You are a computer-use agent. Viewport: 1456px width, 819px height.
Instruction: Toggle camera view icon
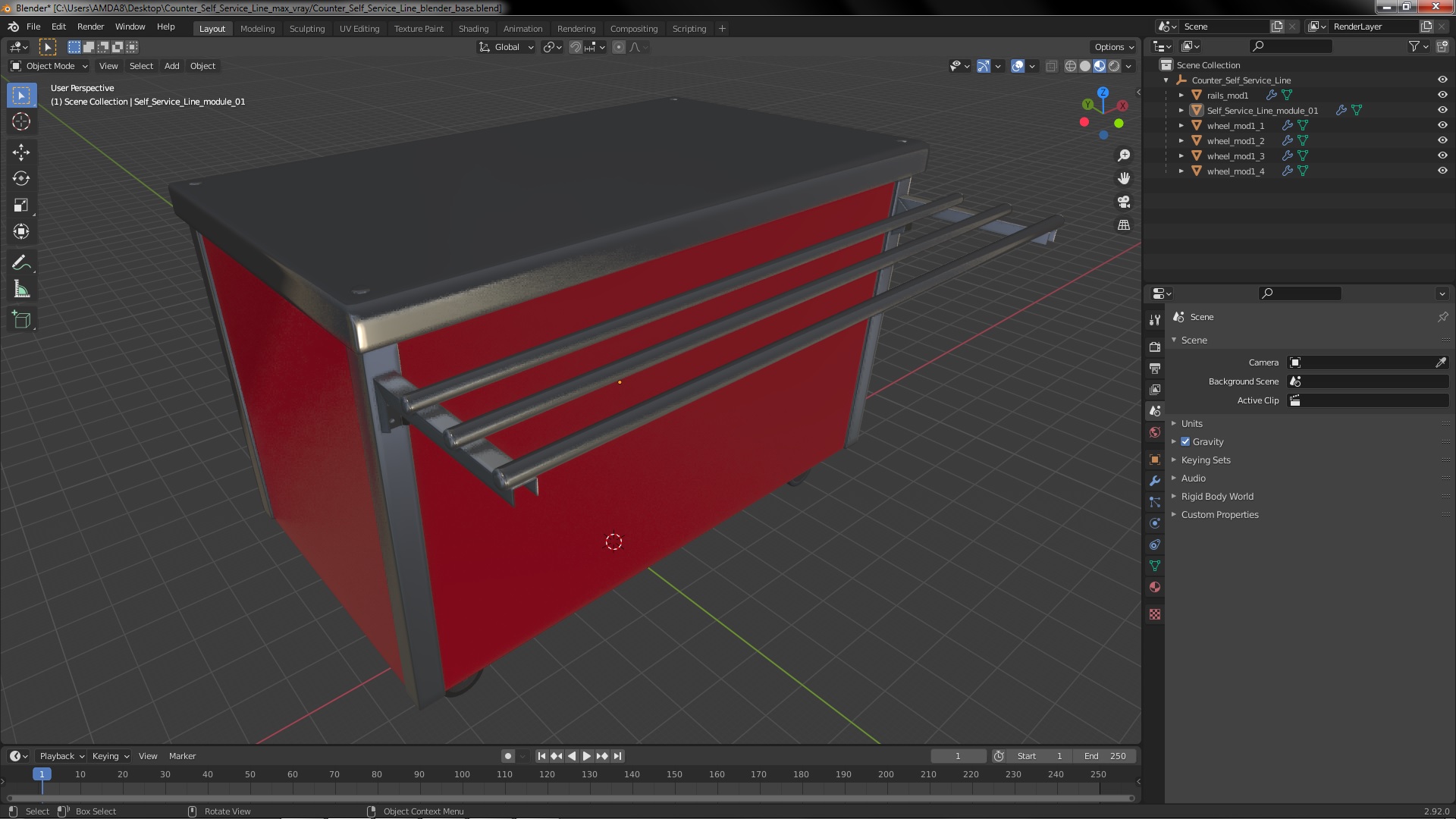coord(1124,202)
